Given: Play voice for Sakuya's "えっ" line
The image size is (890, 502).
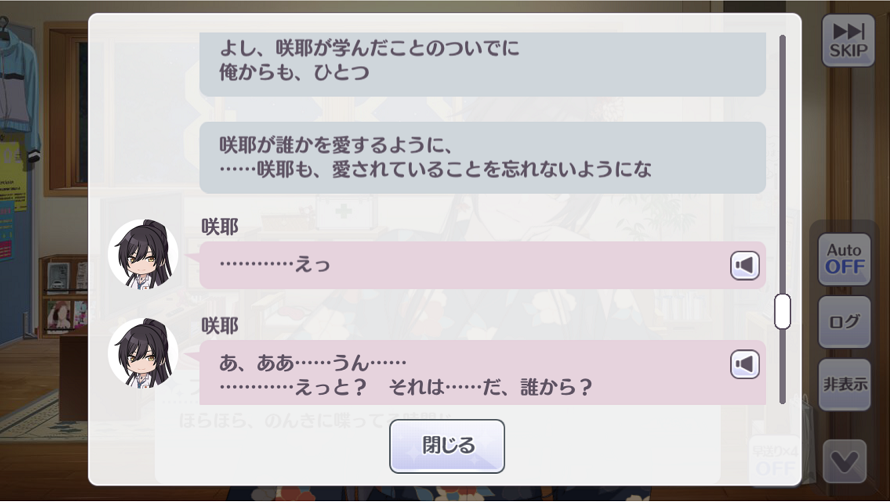Looking at the screenshot, I should click(744, 265).
